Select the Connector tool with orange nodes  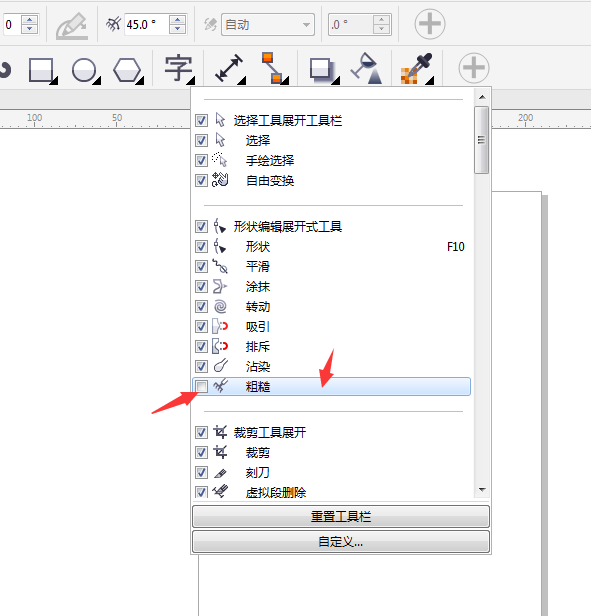click(272, 68)
